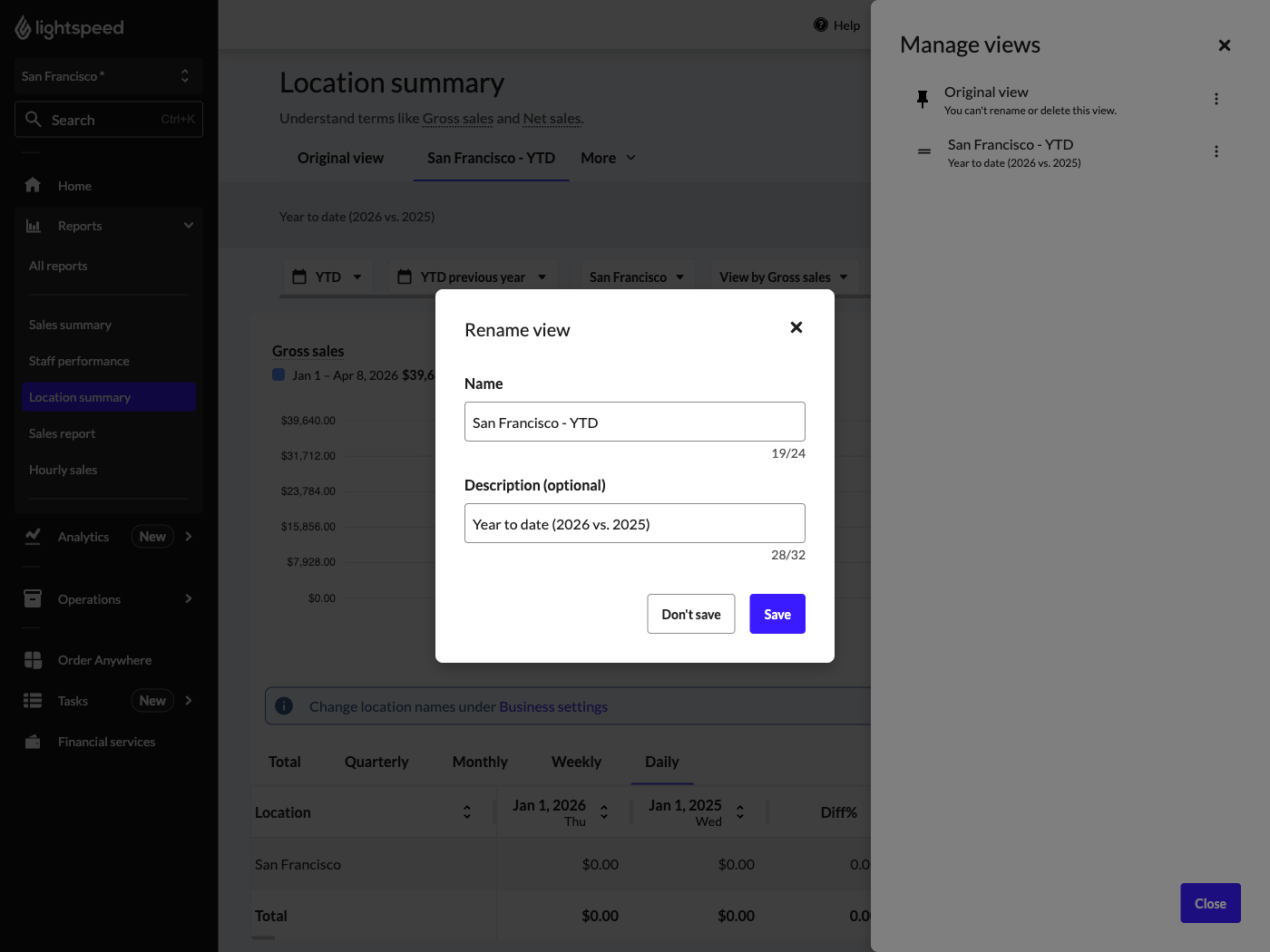Toggle the Jan 1 – Apr 8, 2026 legend
The width and height of the screenshot is (1270, 952).
pyautogui.click(x=278, y=374)
